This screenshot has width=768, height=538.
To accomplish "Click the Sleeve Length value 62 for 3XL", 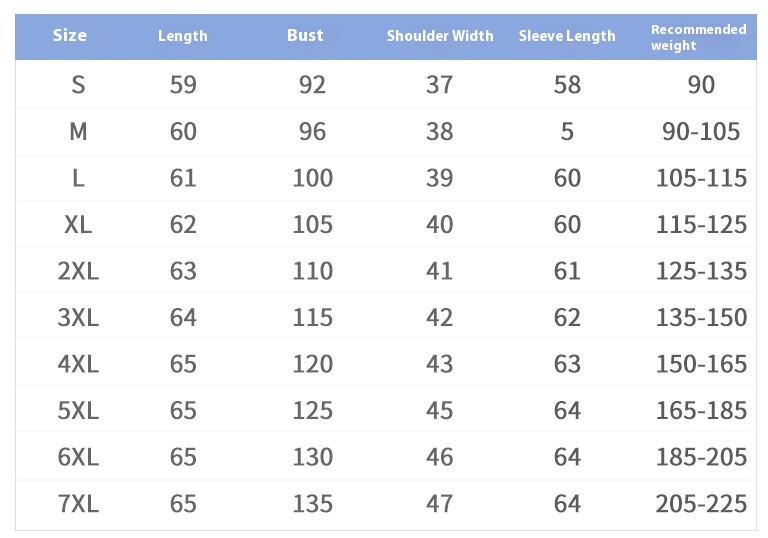I will coord(567,318).
